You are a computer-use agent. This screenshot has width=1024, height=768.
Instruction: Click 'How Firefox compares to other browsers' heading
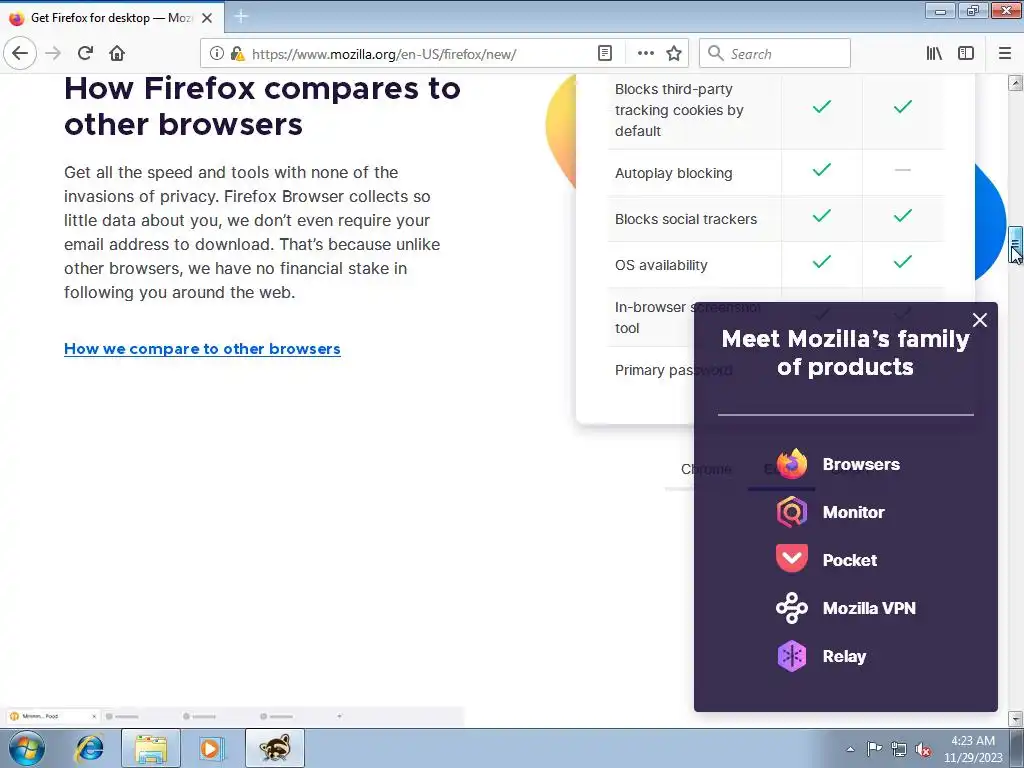(x=262, y=106)
